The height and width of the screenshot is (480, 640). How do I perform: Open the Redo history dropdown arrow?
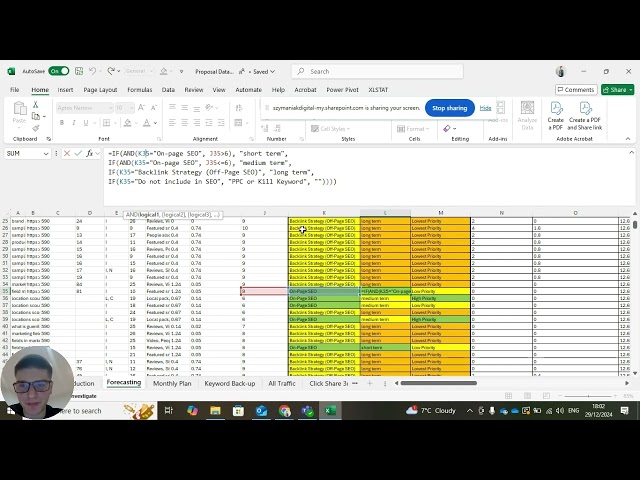pyautogui.click(x=119, y=71)
